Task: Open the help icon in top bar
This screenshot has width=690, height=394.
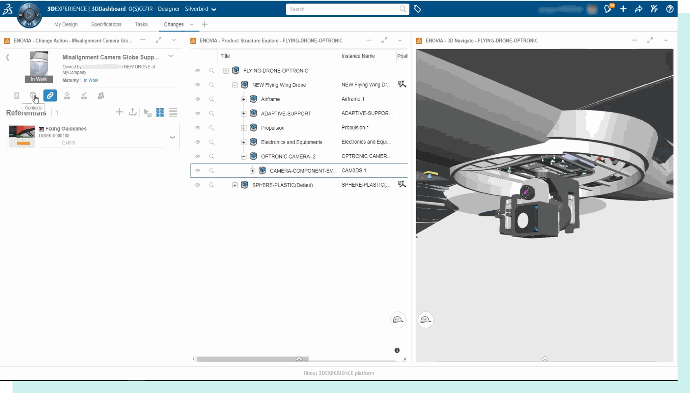Action: (670, 9)
